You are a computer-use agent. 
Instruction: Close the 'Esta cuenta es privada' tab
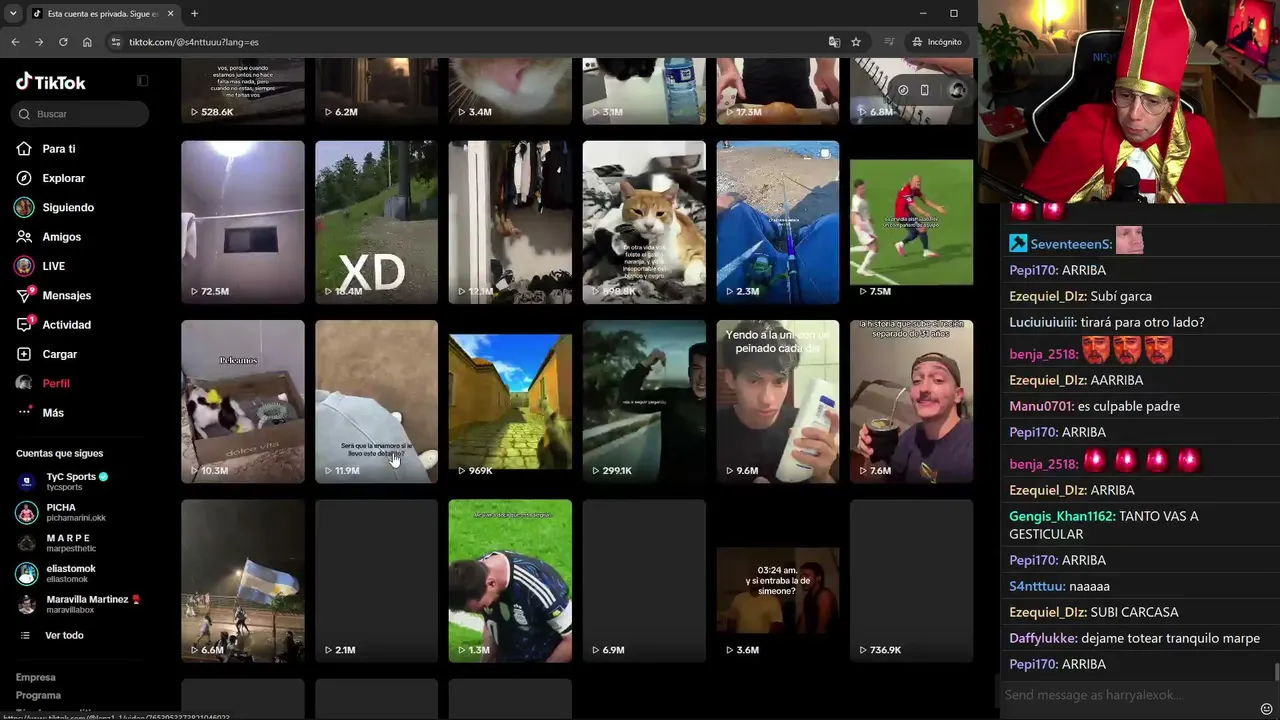170,13
